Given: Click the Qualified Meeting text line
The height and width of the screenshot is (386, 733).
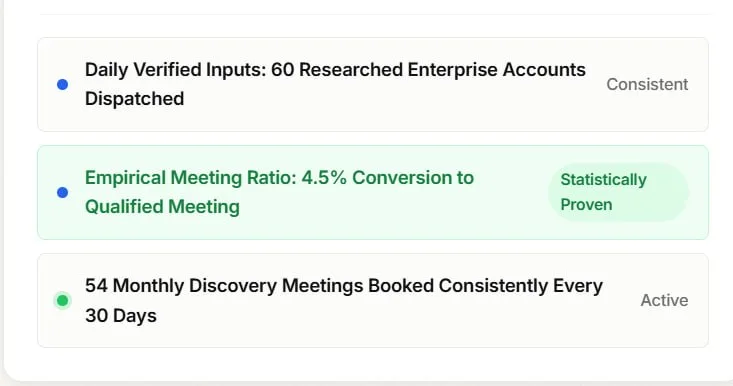Looking at the screenshot, I should coord(162,207).
